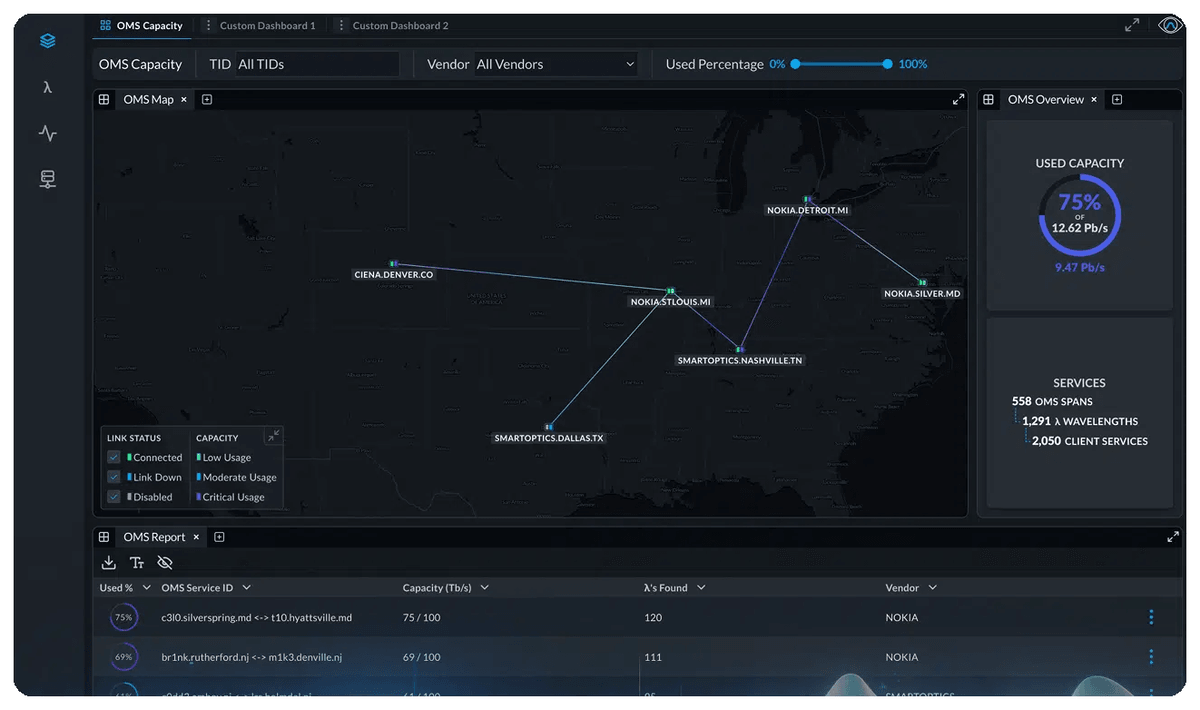Image resolution: width=1200 pixels, height=710 pixels.
Task: Open options menu for rutherford row
Action: point(1151,657)
